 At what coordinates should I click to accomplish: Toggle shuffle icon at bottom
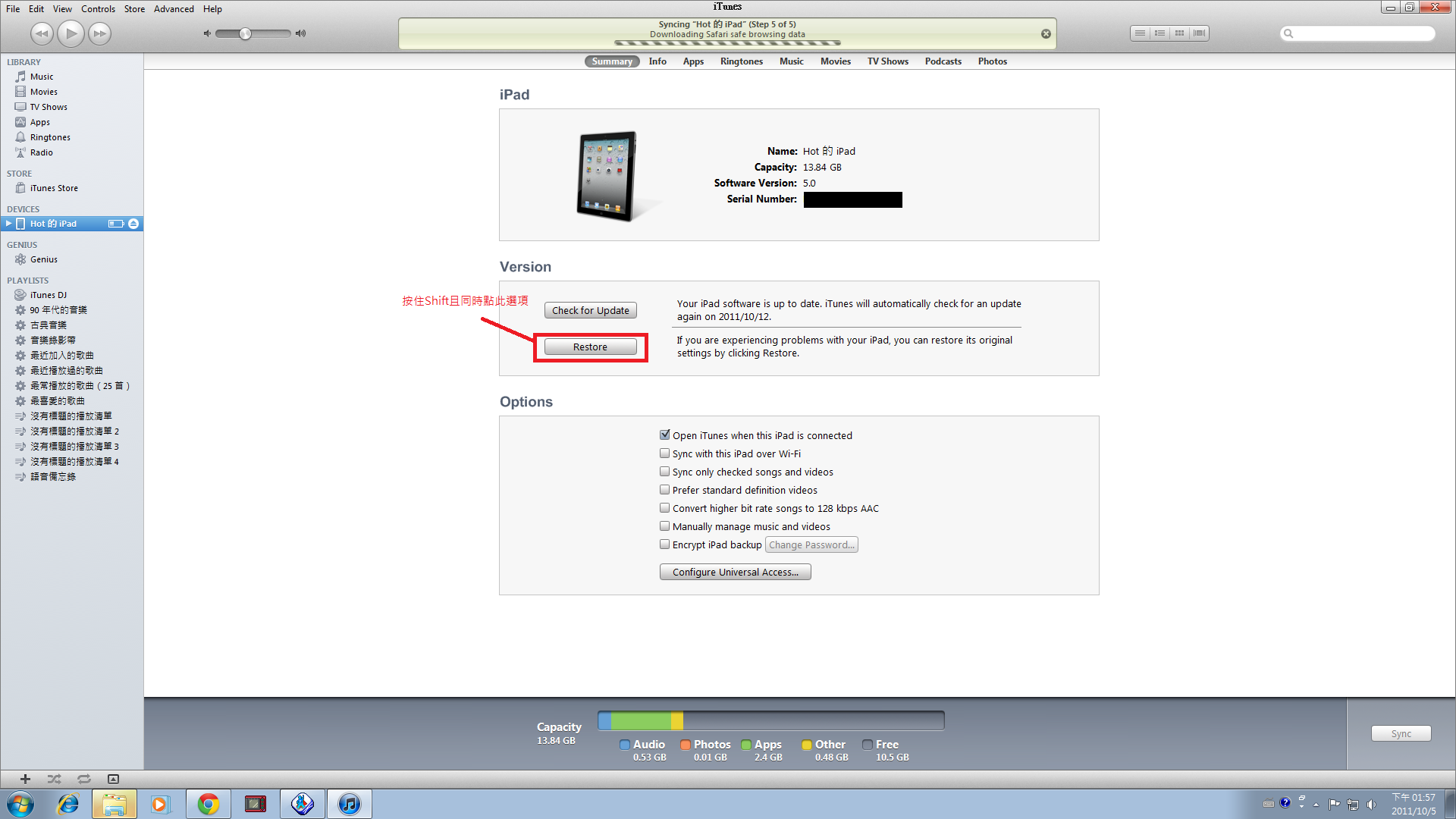tap(54, 779)
